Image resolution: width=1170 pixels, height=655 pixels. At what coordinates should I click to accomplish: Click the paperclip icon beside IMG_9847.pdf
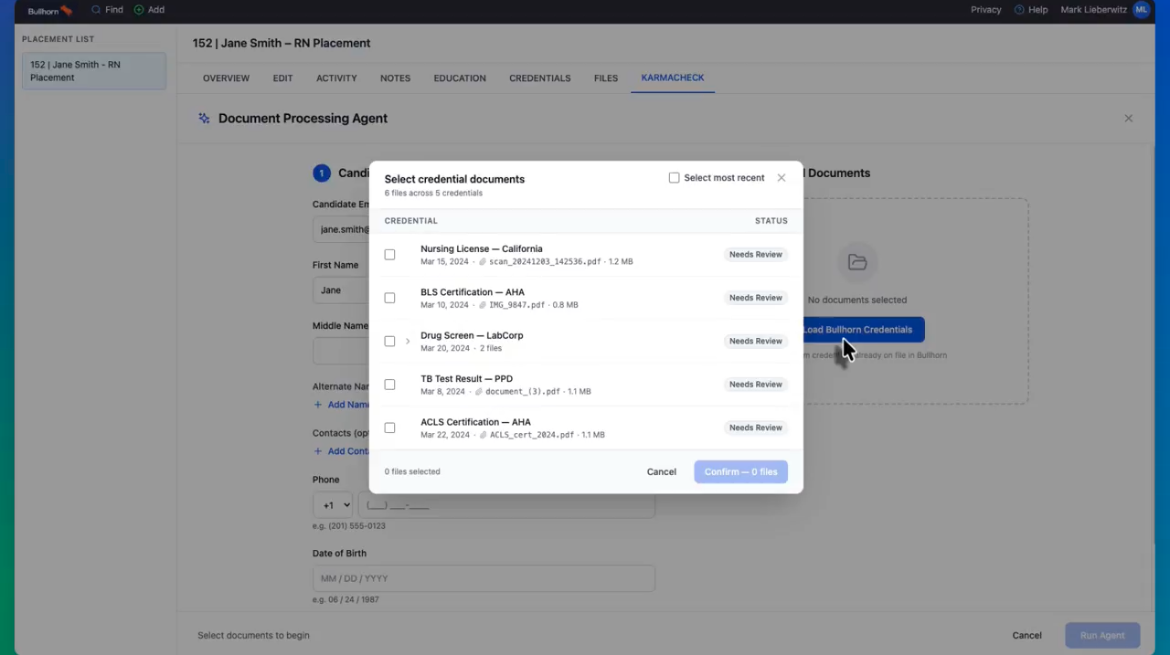[482, 305]
